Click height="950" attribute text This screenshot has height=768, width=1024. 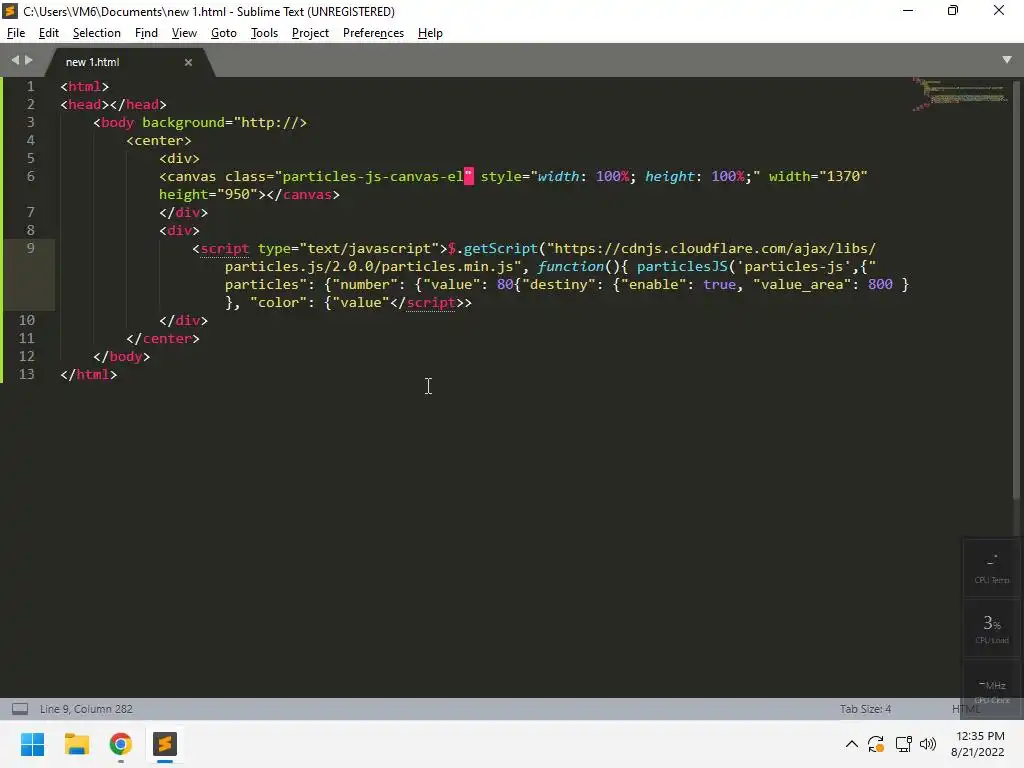pyautogui.click(x=208, y=195)
